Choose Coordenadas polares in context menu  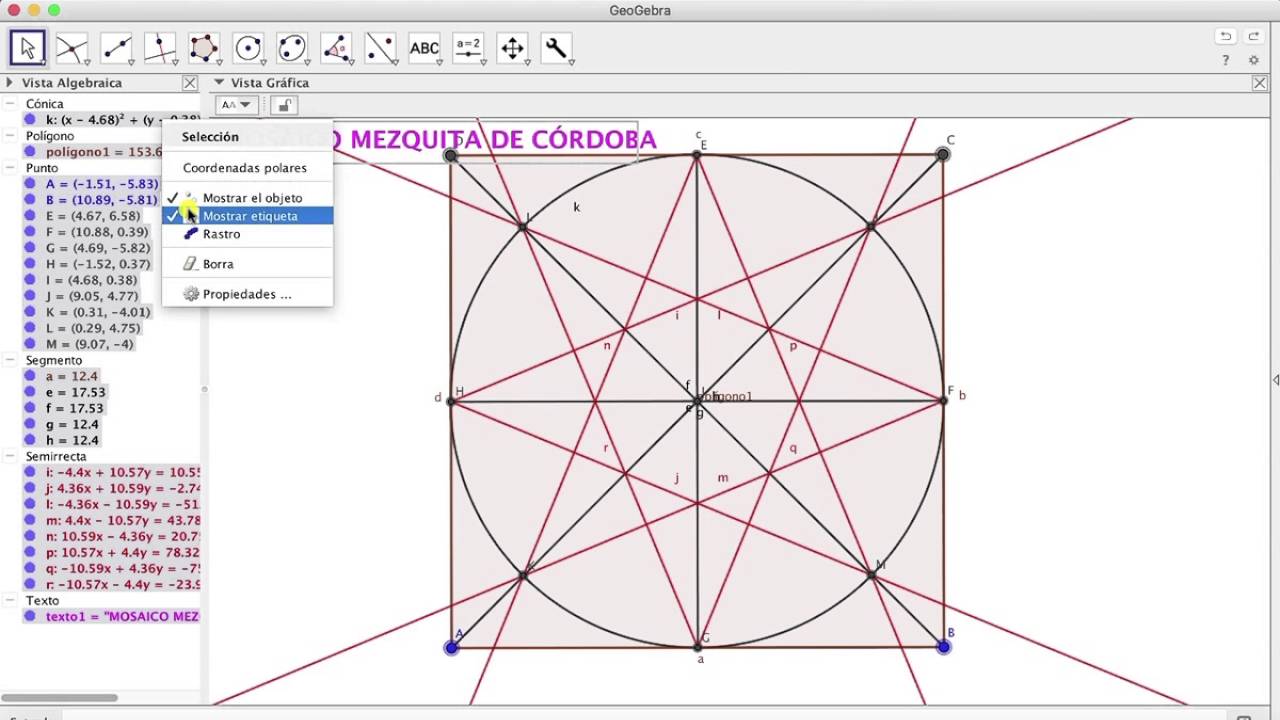[247, 168]
